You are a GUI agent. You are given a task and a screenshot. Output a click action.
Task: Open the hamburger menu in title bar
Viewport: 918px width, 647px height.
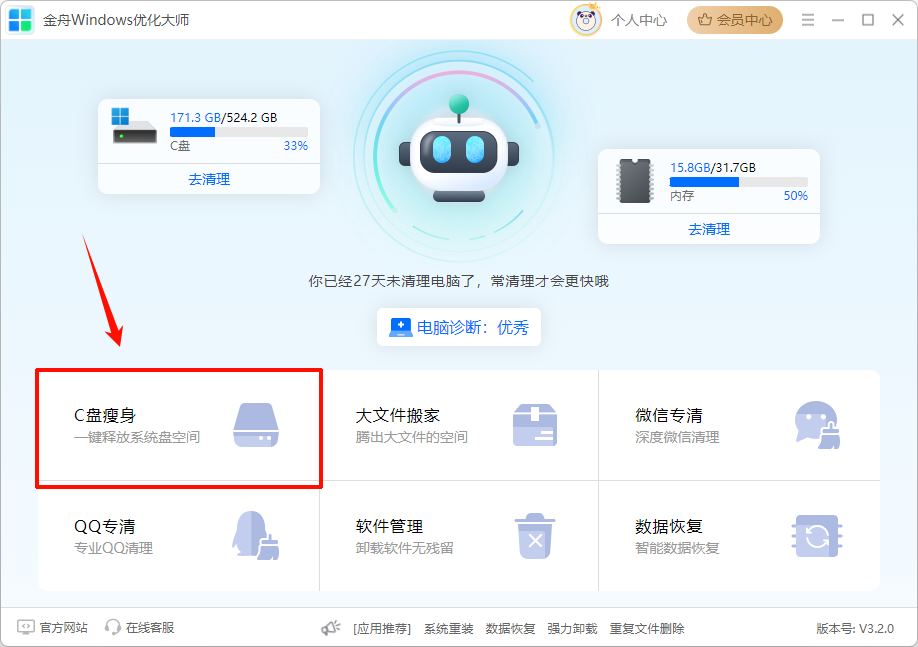(x=807, y=19)
